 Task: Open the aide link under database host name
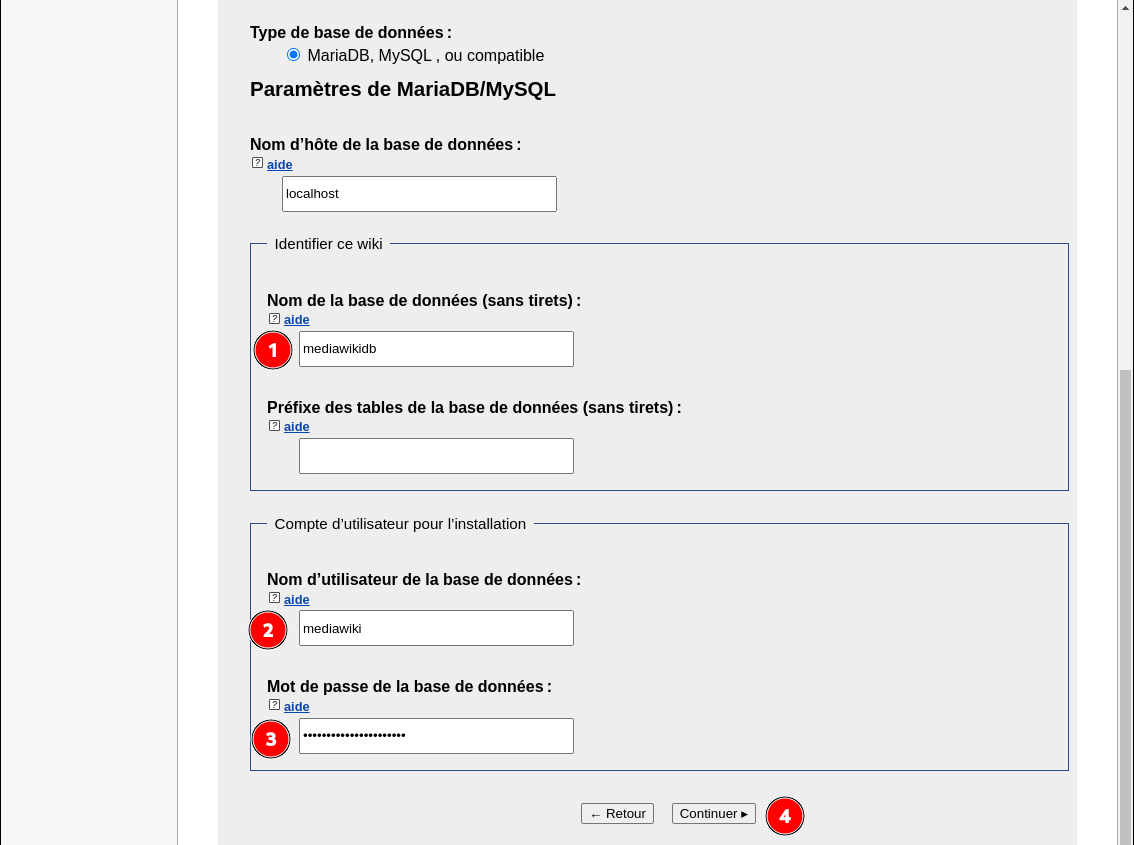pyautogui.click(x=280, y=164)
